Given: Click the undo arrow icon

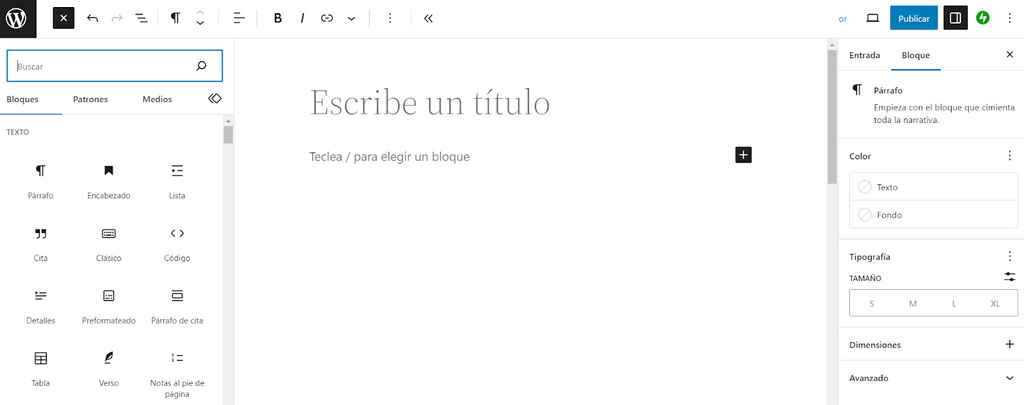Looking at the screenshot, I should click(x=93, y=18).
